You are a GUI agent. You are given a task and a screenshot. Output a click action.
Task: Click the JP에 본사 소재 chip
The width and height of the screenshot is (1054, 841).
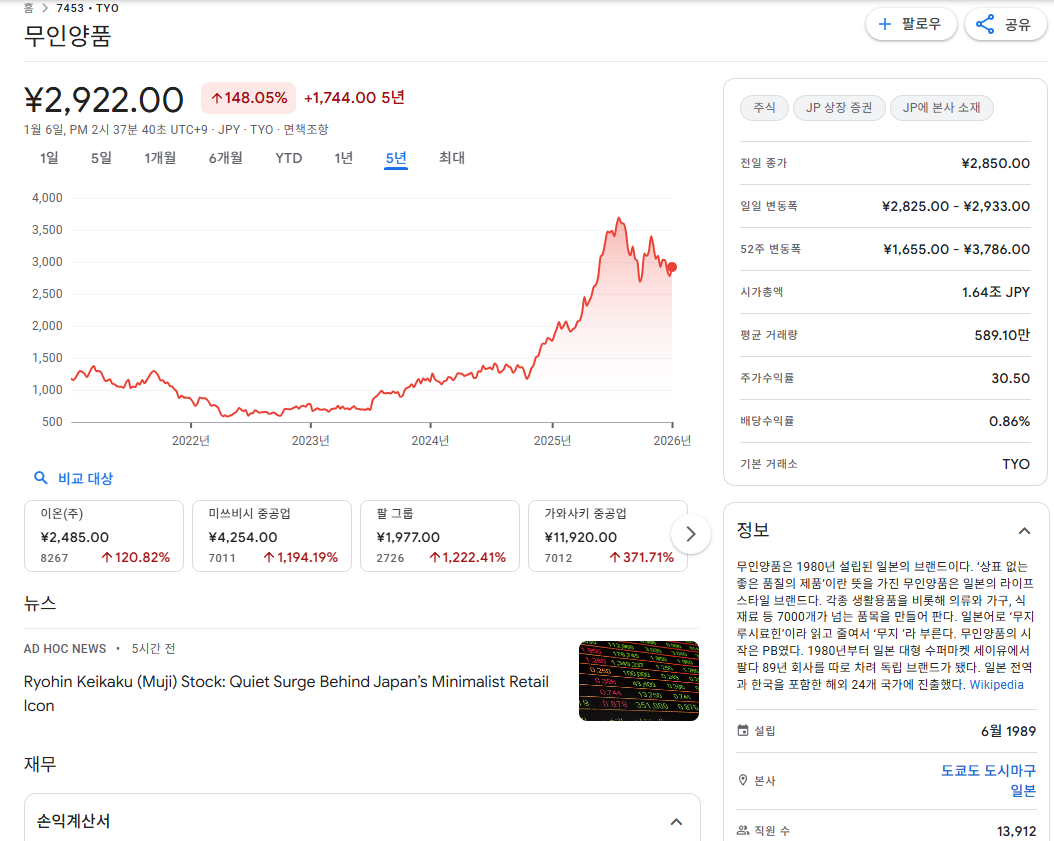click(x=941, y=108)
